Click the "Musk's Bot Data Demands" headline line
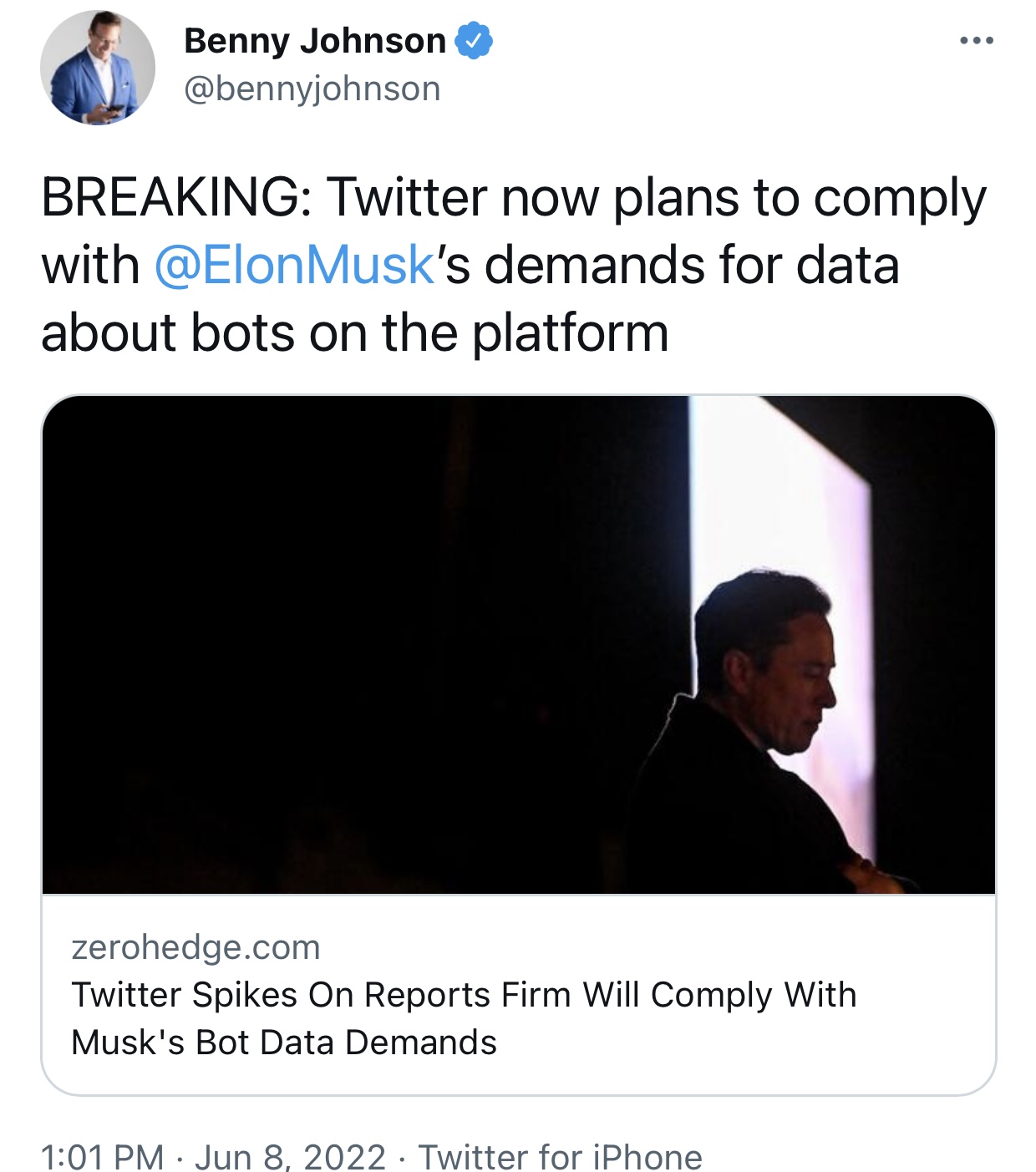This screenshot has height=1172, width=1036. click(x=284, y=1043)
